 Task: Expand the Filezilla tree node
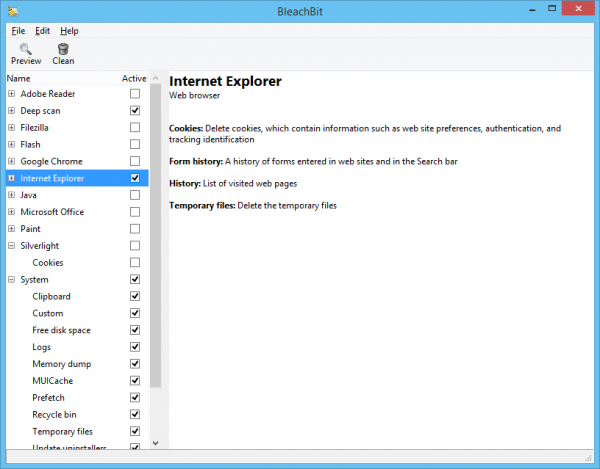pyautogui.click(x=11, y=127)
